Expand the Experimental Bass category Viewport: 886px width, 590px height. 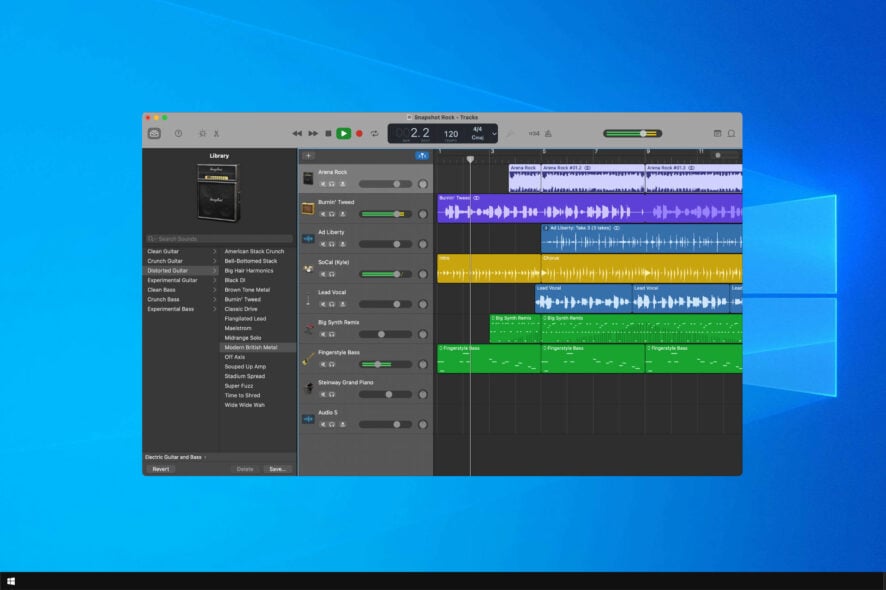214,309
